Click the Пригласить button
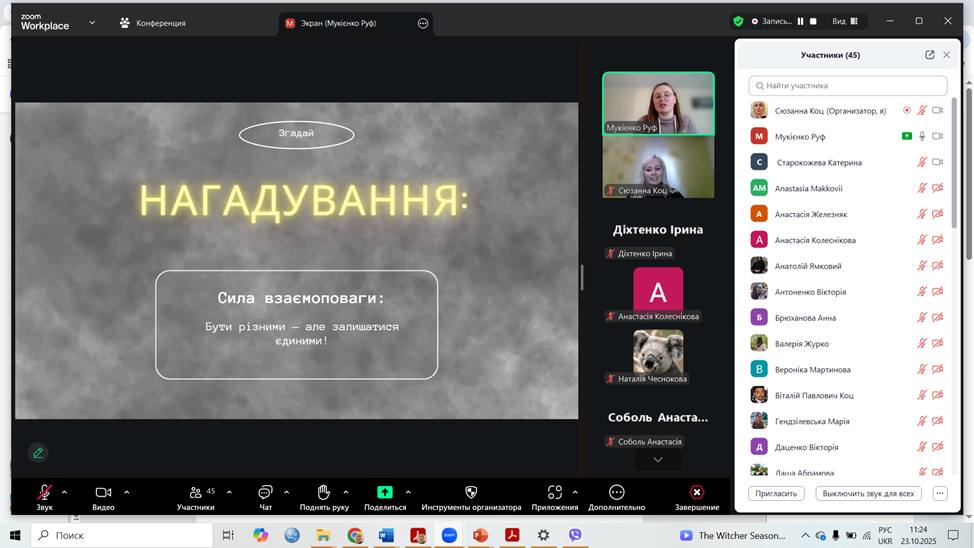The height and width of the screenshot is (548, 974). coord(776,493)
